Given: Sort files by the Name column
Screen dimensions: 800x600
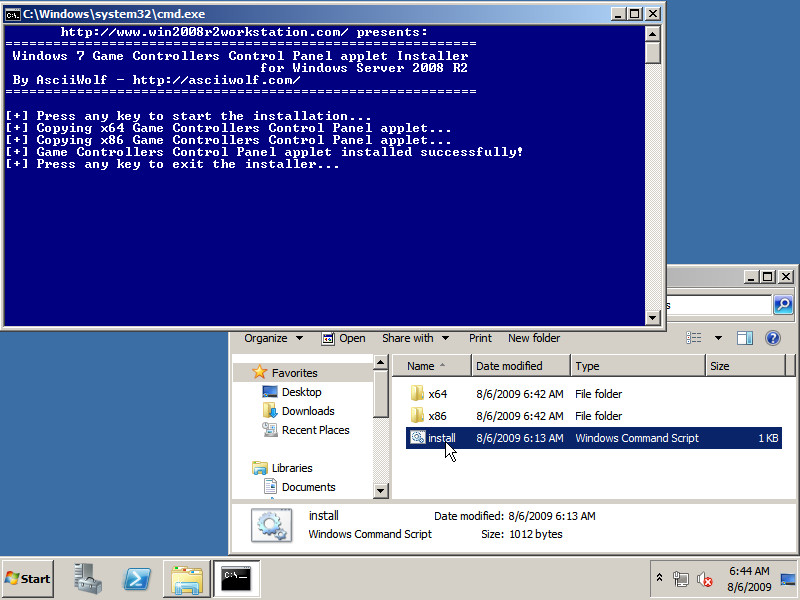Looking at the screenshot, I should [x=432, y=366].
